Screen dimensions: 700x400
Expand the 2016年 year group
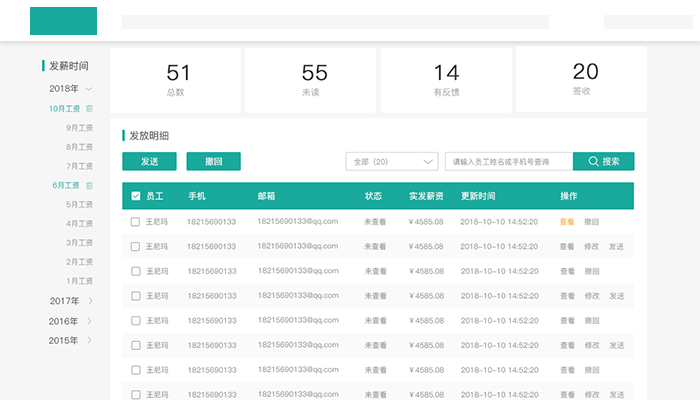89,321
